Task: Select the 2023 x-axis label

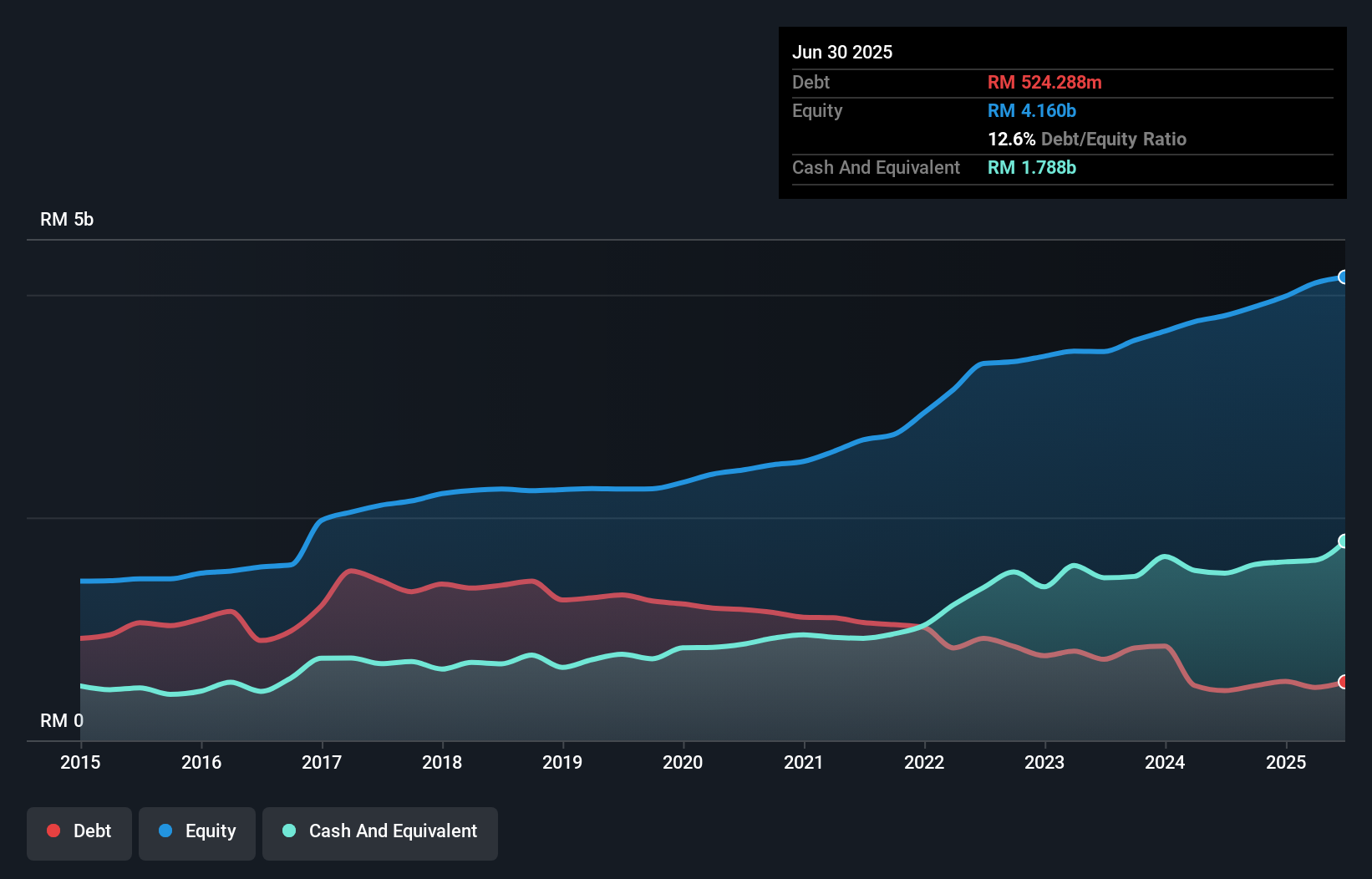Action: pyautogui.click(x=1044, y=762)
